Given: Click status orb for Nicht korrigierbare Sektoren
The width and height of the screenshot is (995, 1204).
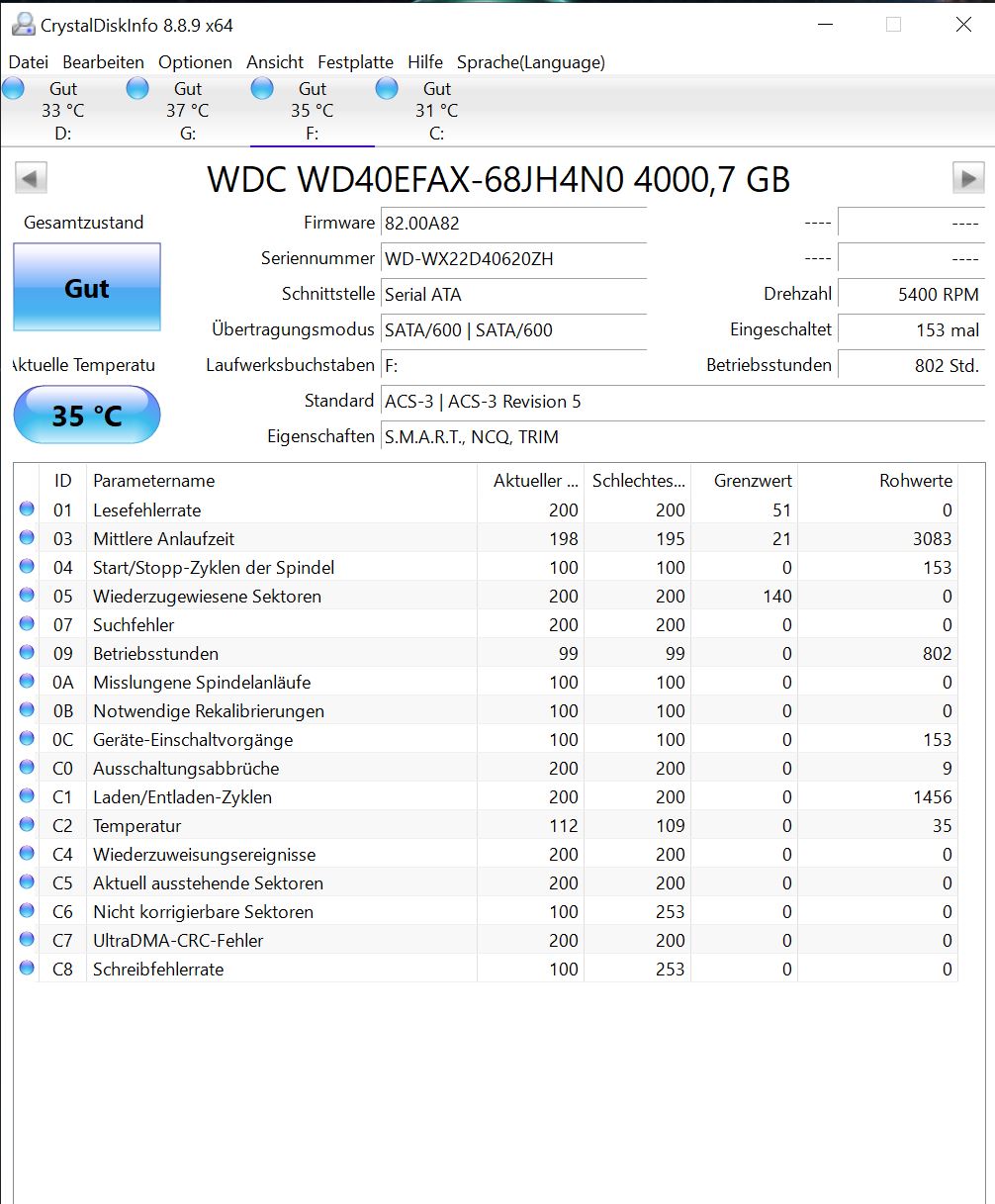Looking at the screenshot, I should 27,911.
